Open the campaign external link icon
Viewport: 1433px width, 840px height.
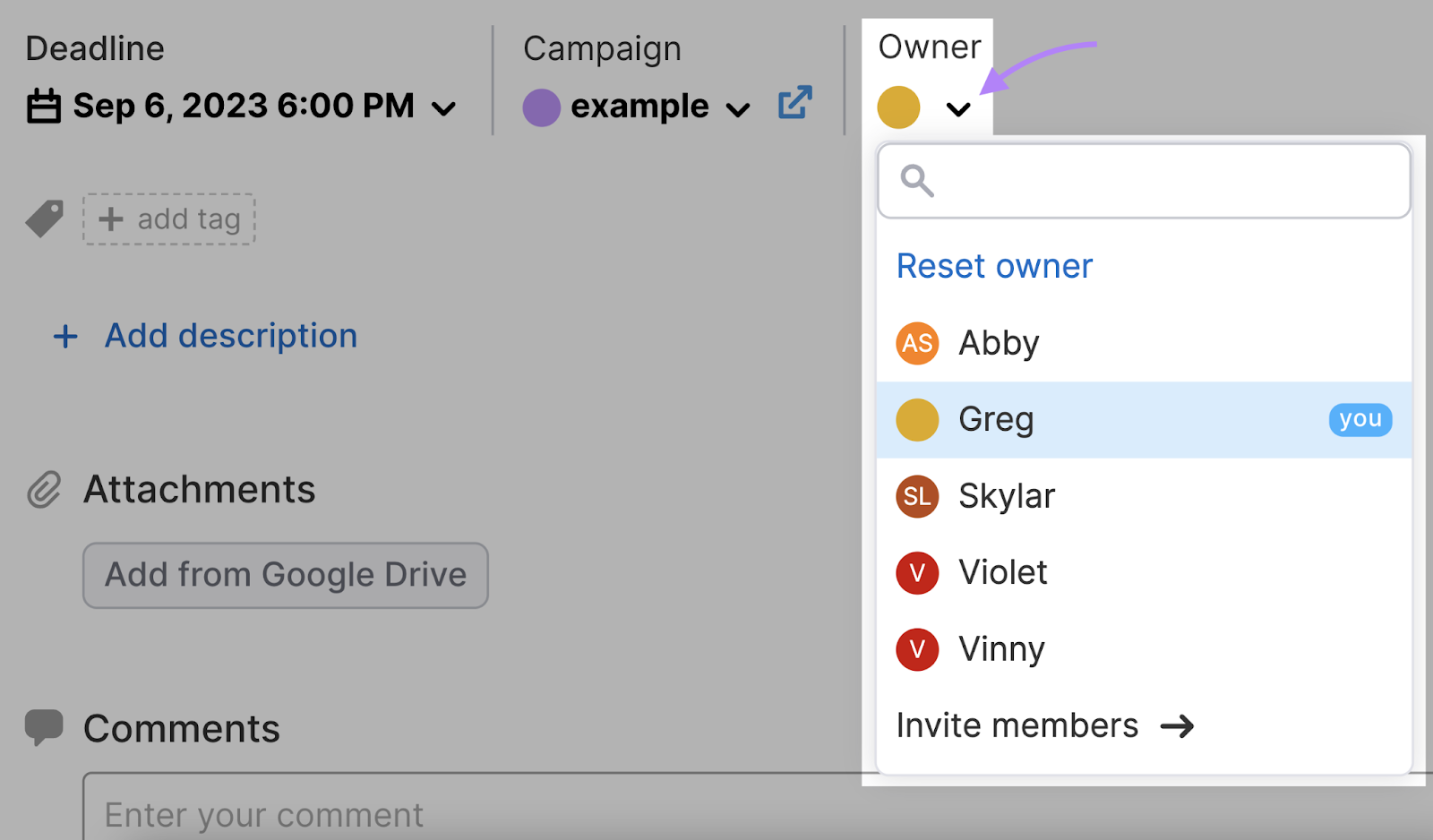[794, 102]
